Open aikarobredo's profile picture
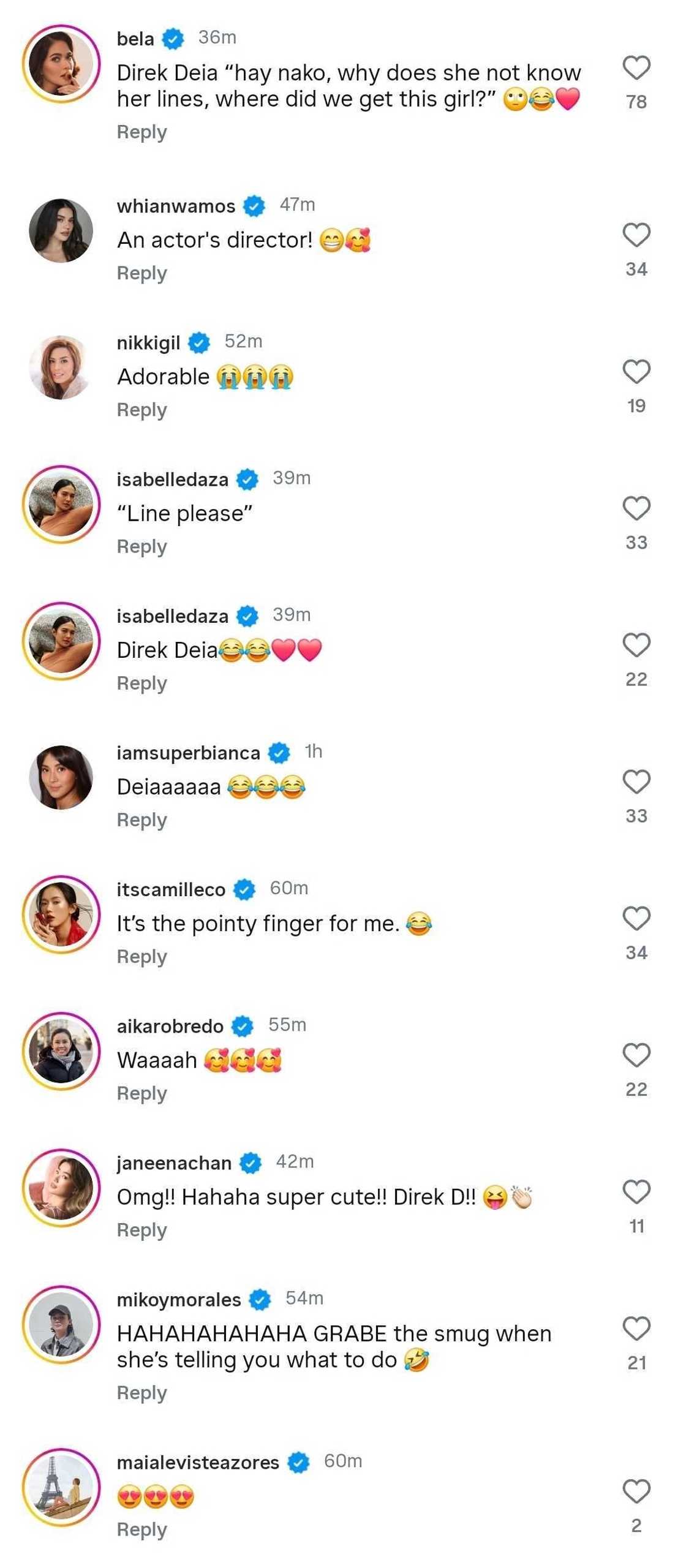 [61, 1051]
